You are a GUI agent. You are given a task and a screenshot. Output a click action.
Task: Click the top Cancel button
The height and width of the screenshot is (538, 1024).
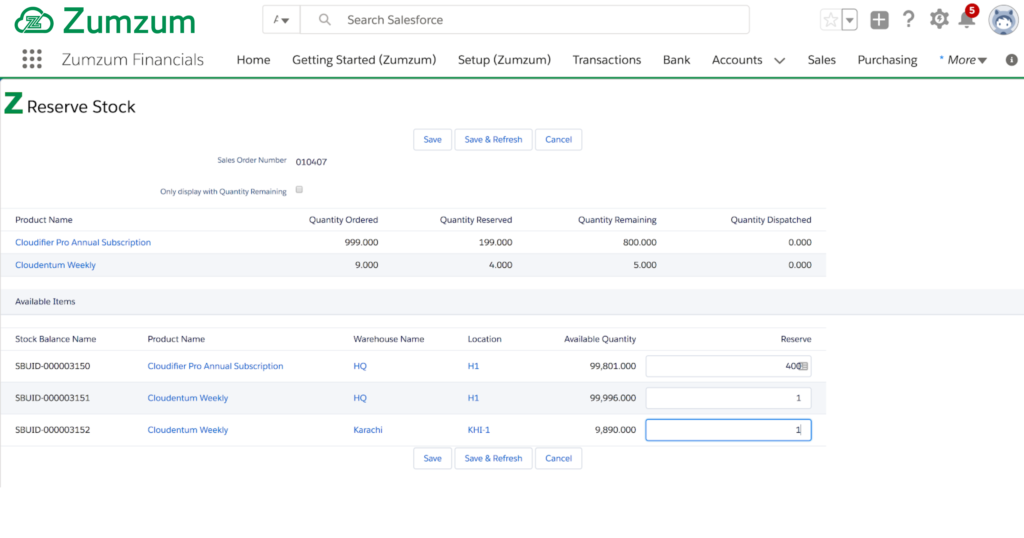pyautogui.click(x=558, y=139)
